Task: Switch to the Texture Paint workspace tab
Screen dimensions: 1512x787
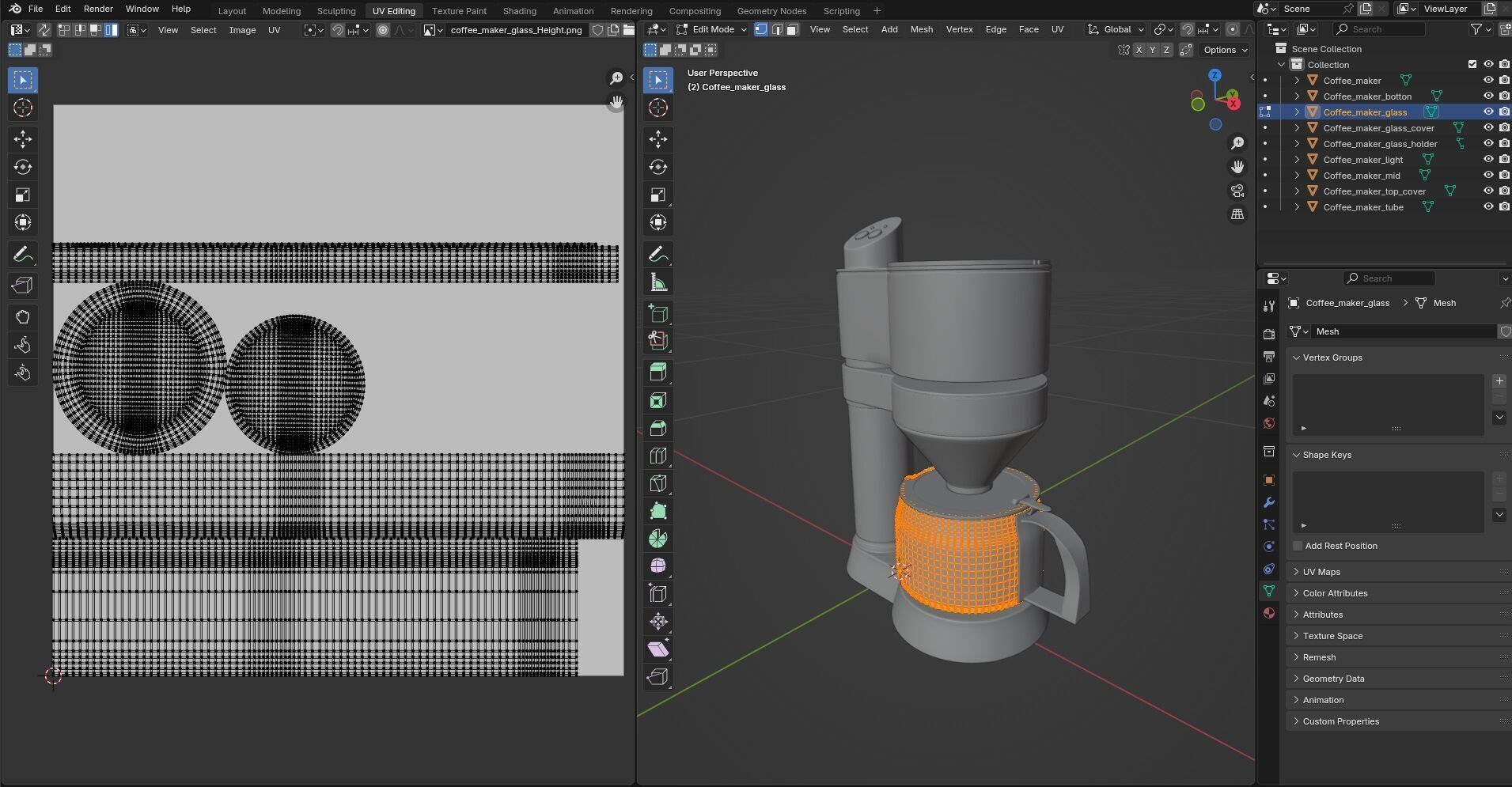Action: (459, 11)
